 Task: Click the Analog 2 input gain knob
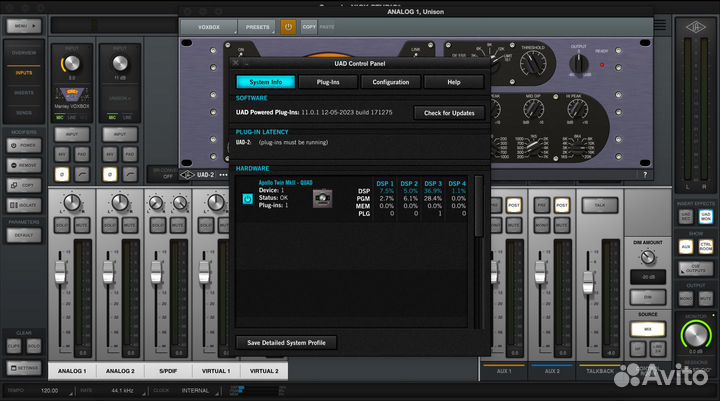click(120, 63)
